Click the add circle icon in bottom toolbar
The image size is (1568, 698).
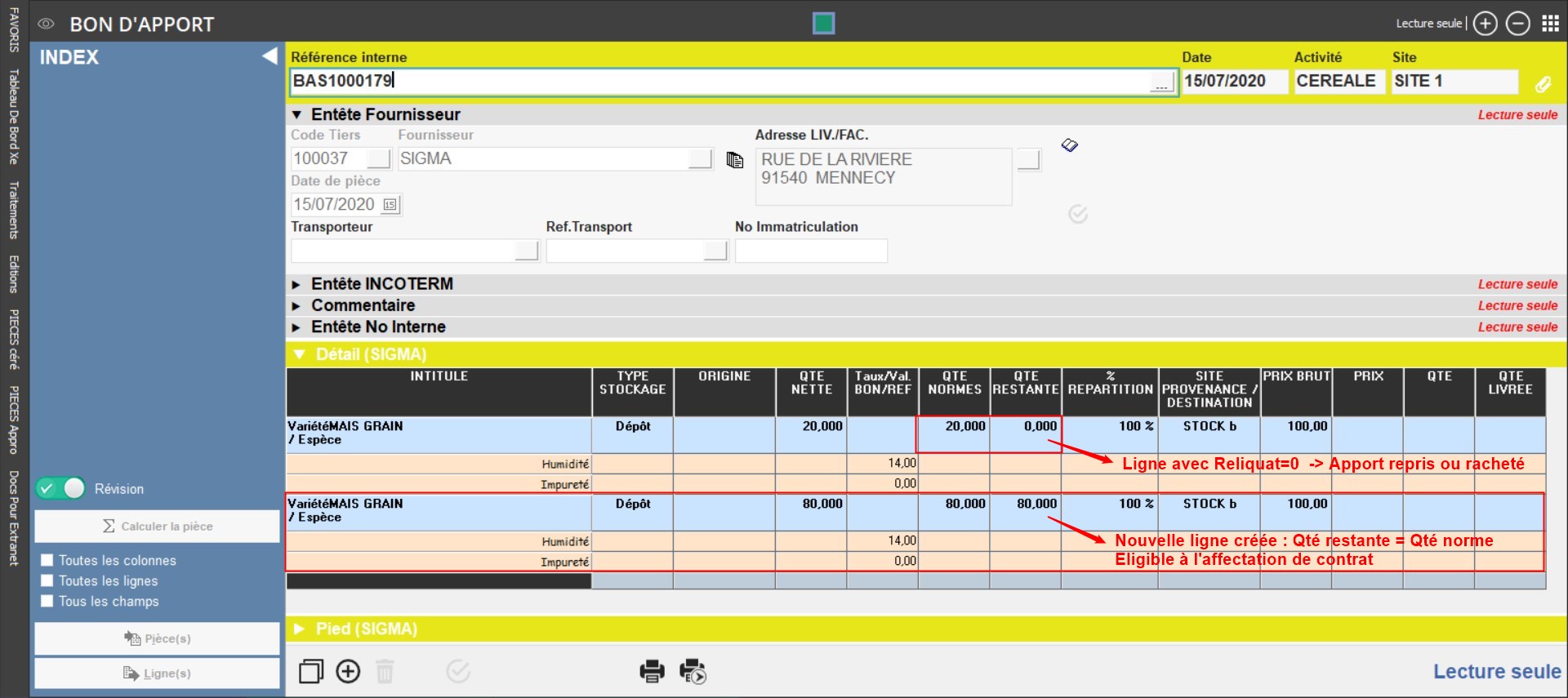pyautogui.click(x=348, y=671)
